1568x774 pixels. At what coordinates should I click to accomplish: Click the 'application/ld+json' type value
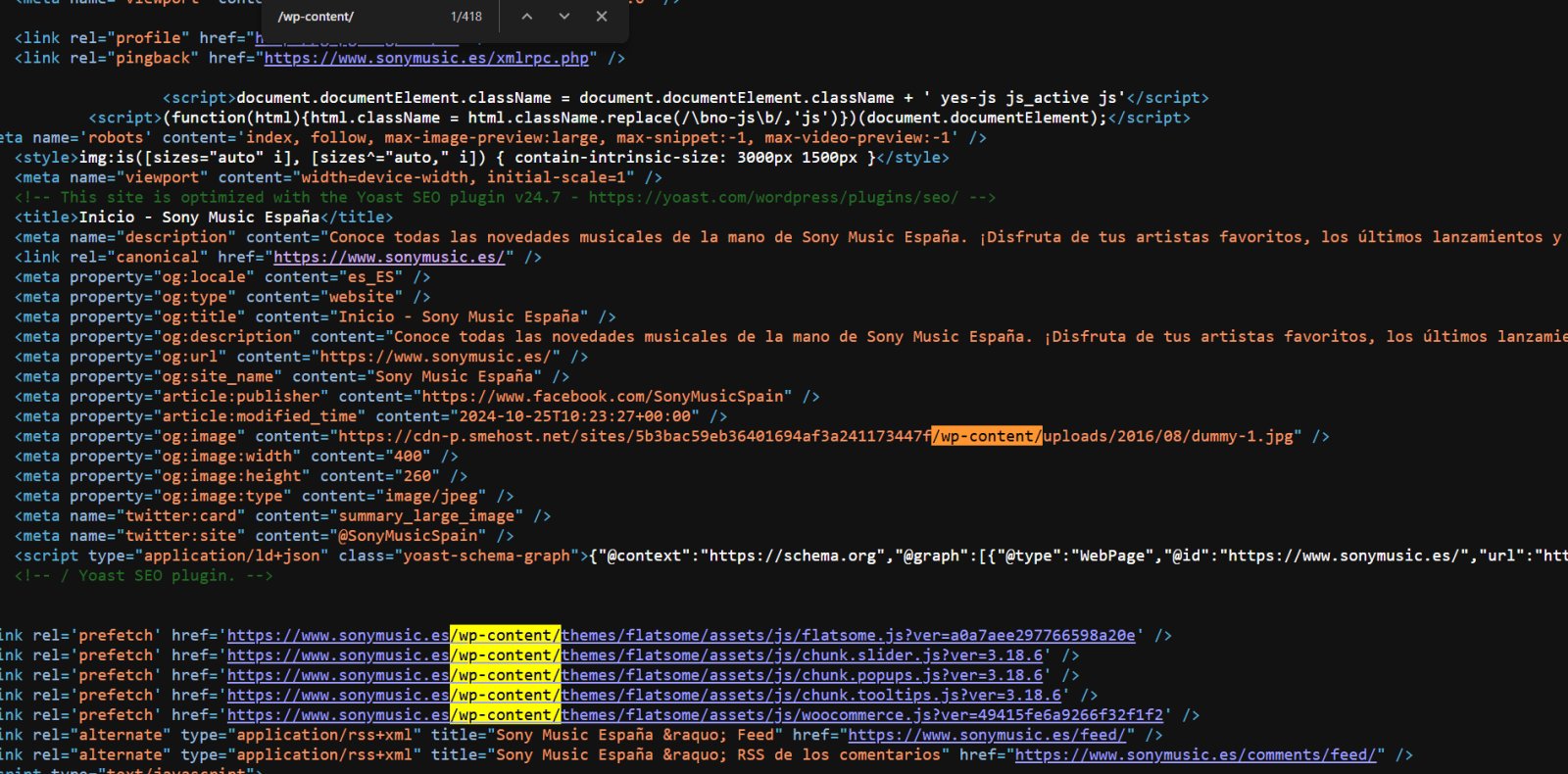(x=236, y=556)
